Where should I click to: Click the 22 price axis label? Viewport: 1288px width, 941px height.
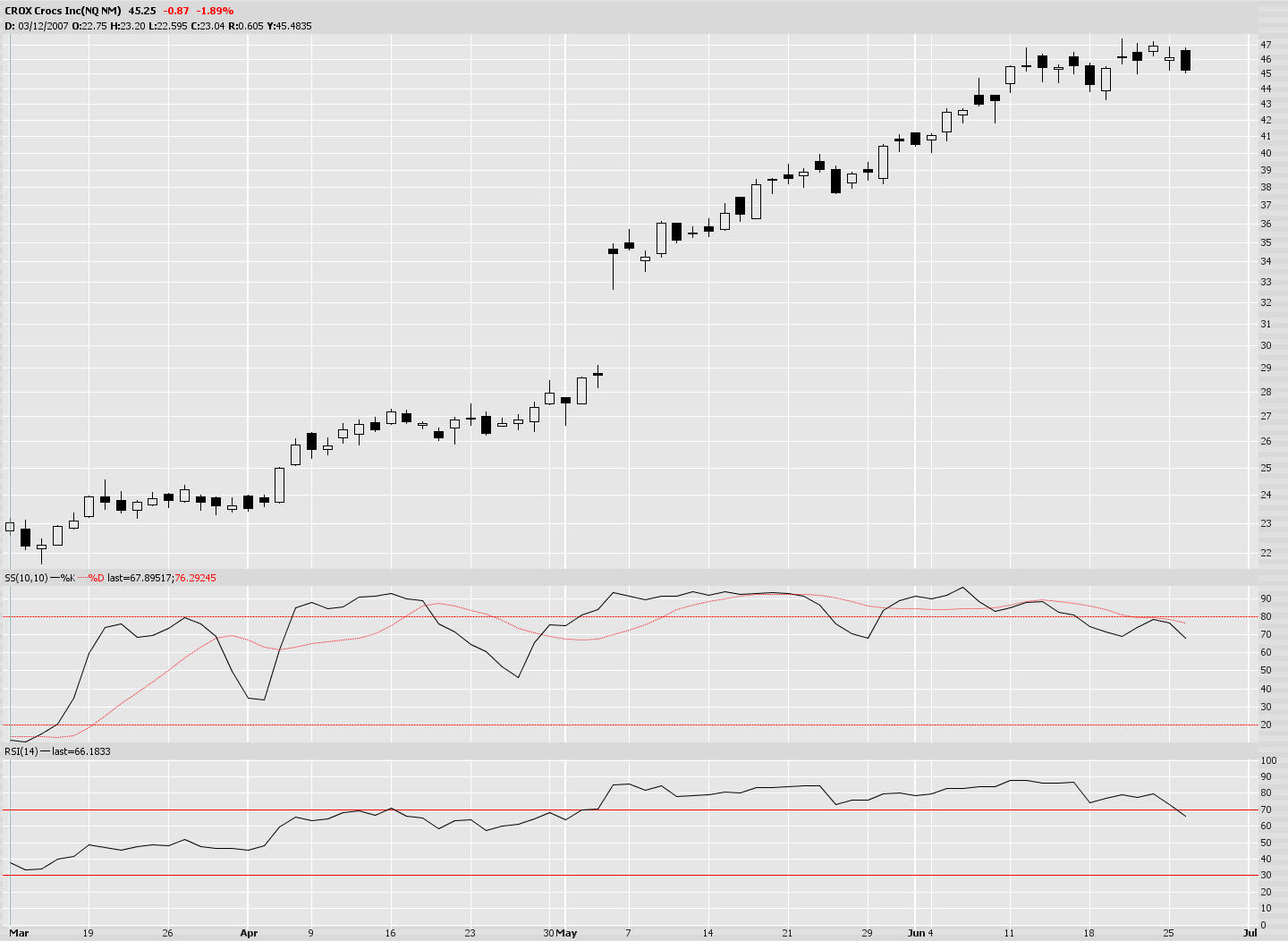click(x=1266, y=553)
